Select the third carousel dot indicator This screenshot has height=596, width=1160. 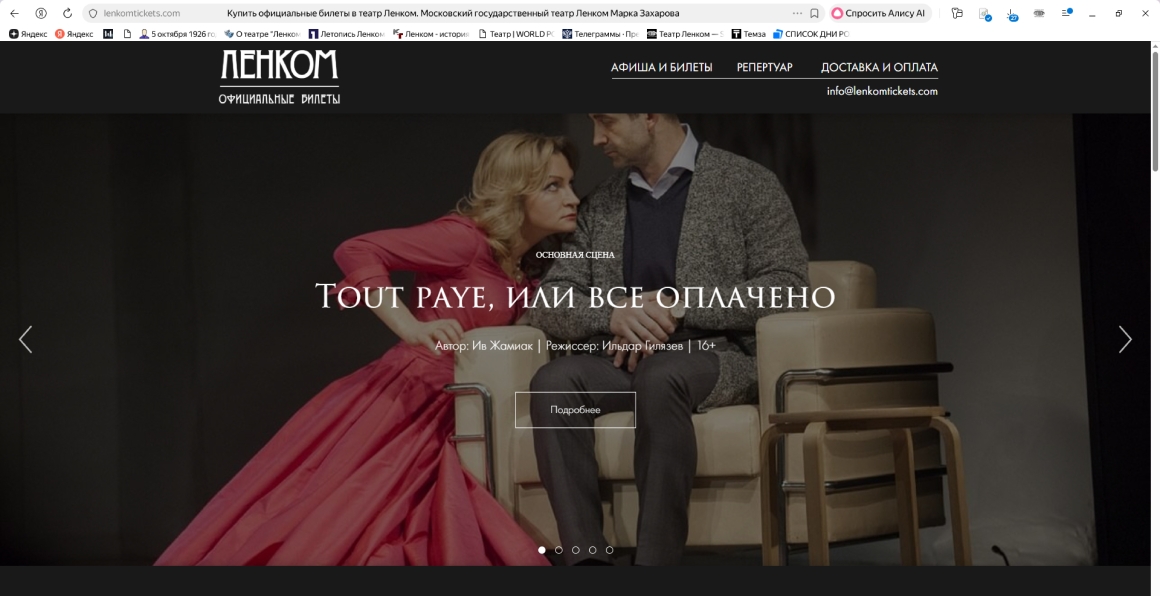tap(576, 550)
